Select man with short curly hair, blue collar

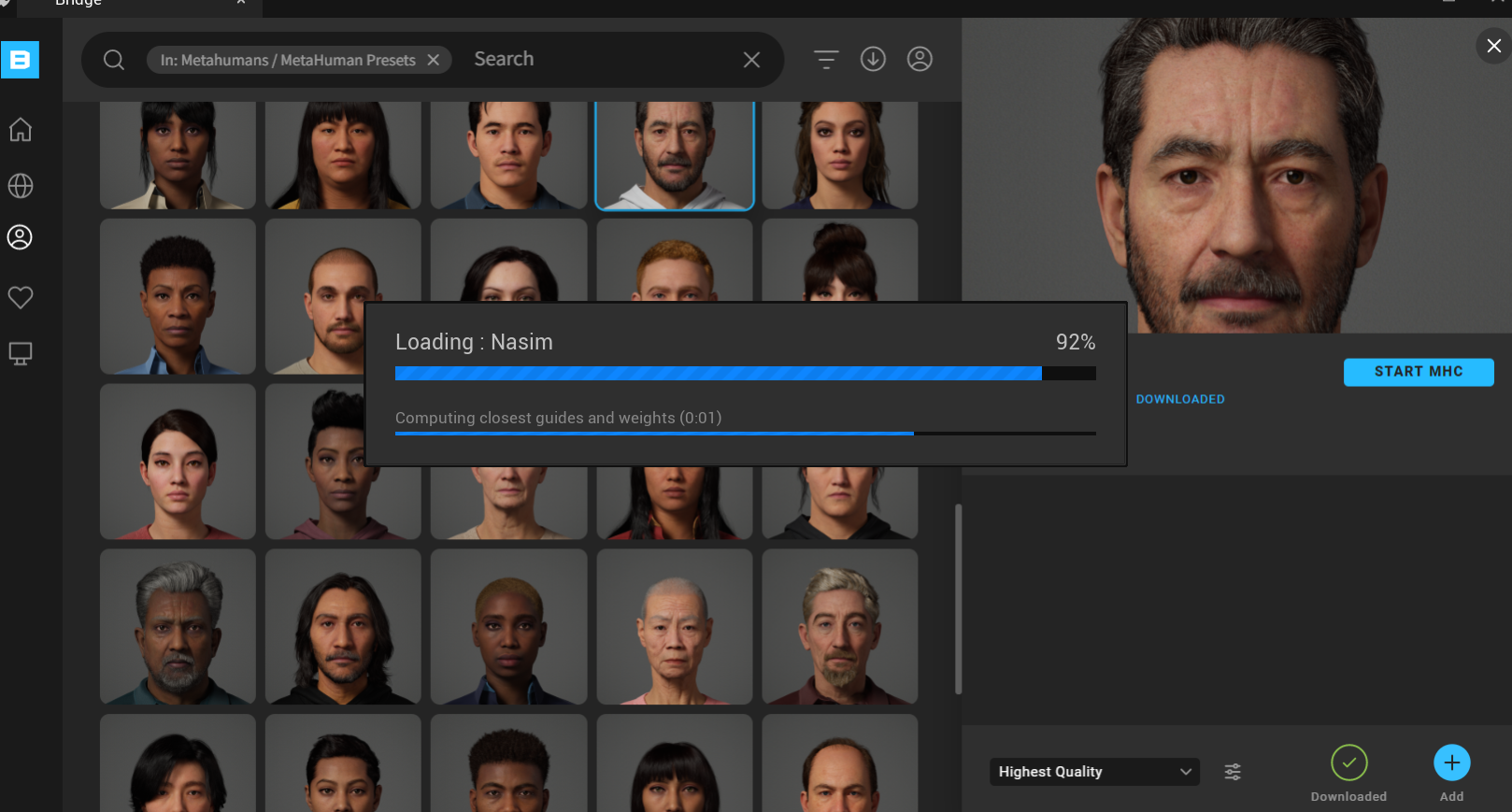click(178, 296)
